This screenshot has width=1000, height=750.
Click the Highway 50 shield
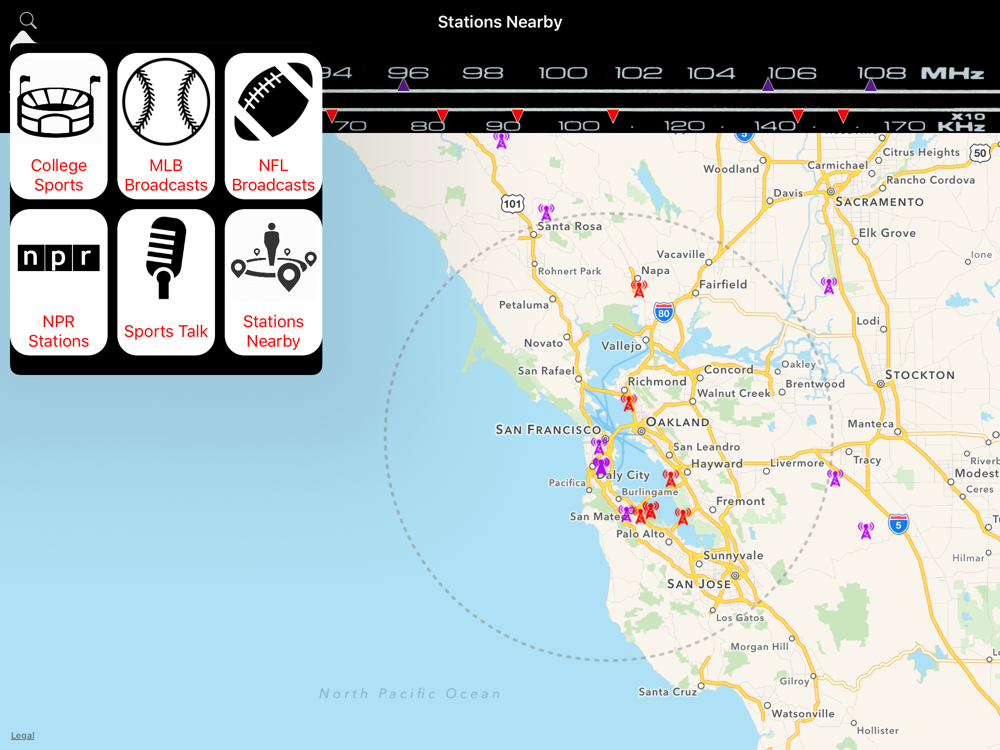[980, 153]
